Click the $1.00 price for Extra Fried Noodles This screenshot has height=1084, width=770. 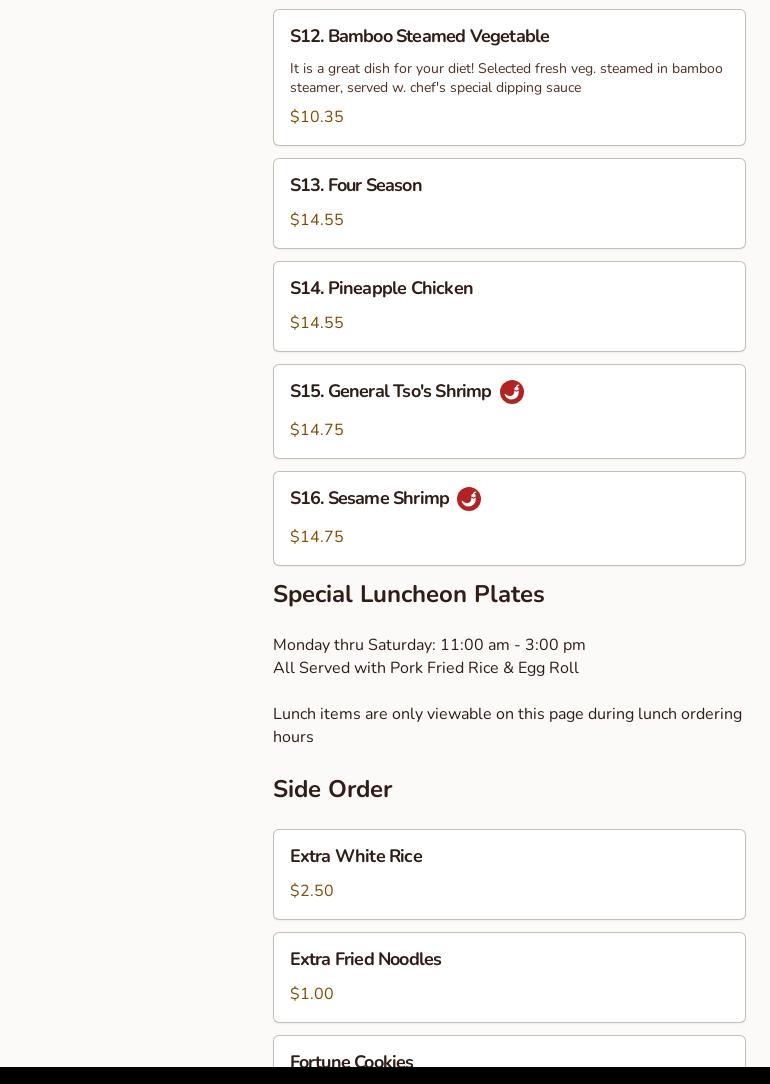point(312,994)
